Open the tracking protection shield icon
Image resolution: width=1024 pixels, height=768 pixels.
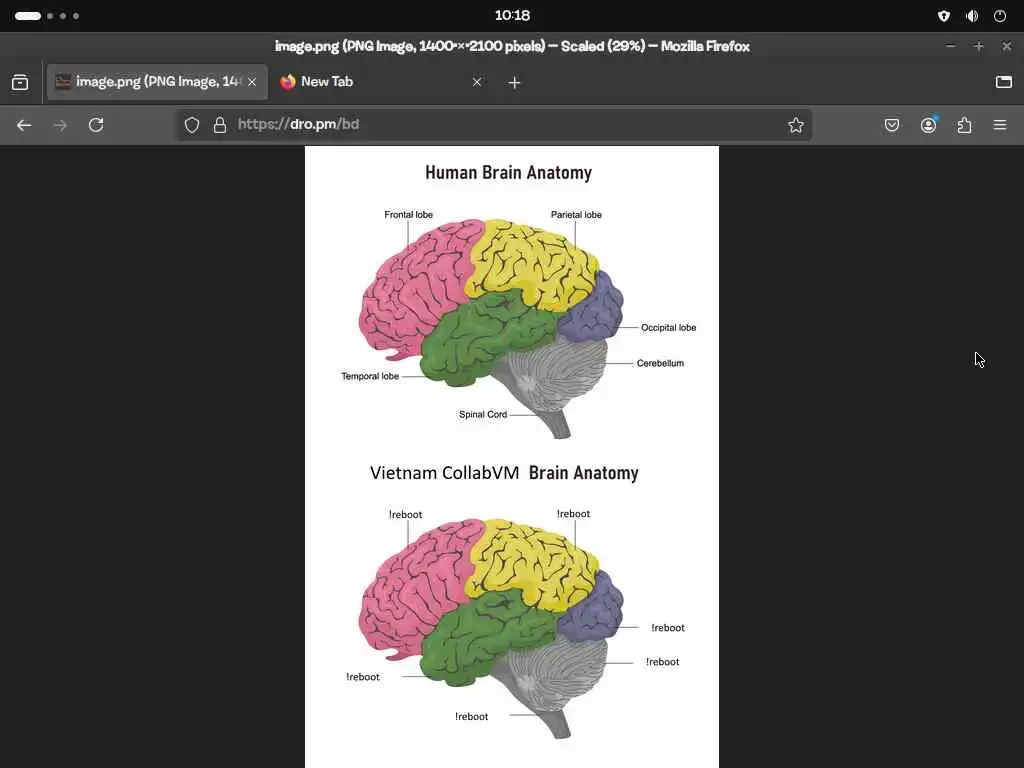191,125
